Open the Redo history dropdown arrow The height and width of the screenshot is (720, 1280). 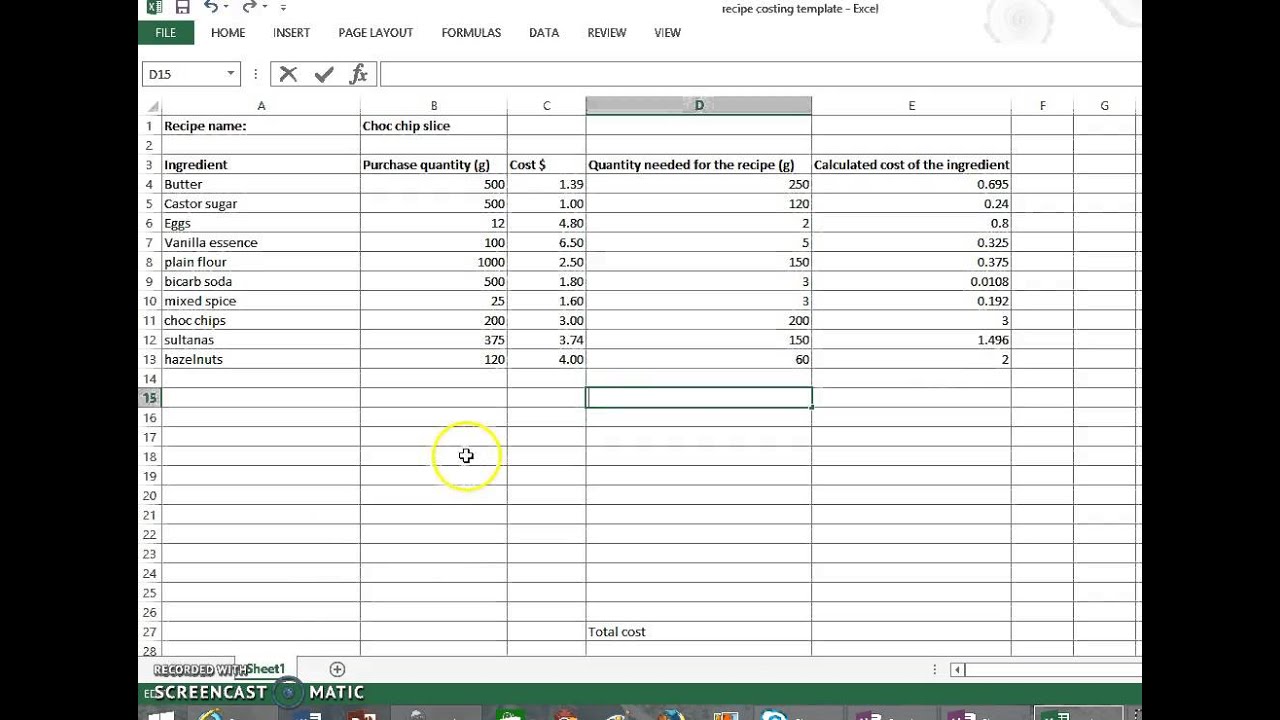click(264, 7)
